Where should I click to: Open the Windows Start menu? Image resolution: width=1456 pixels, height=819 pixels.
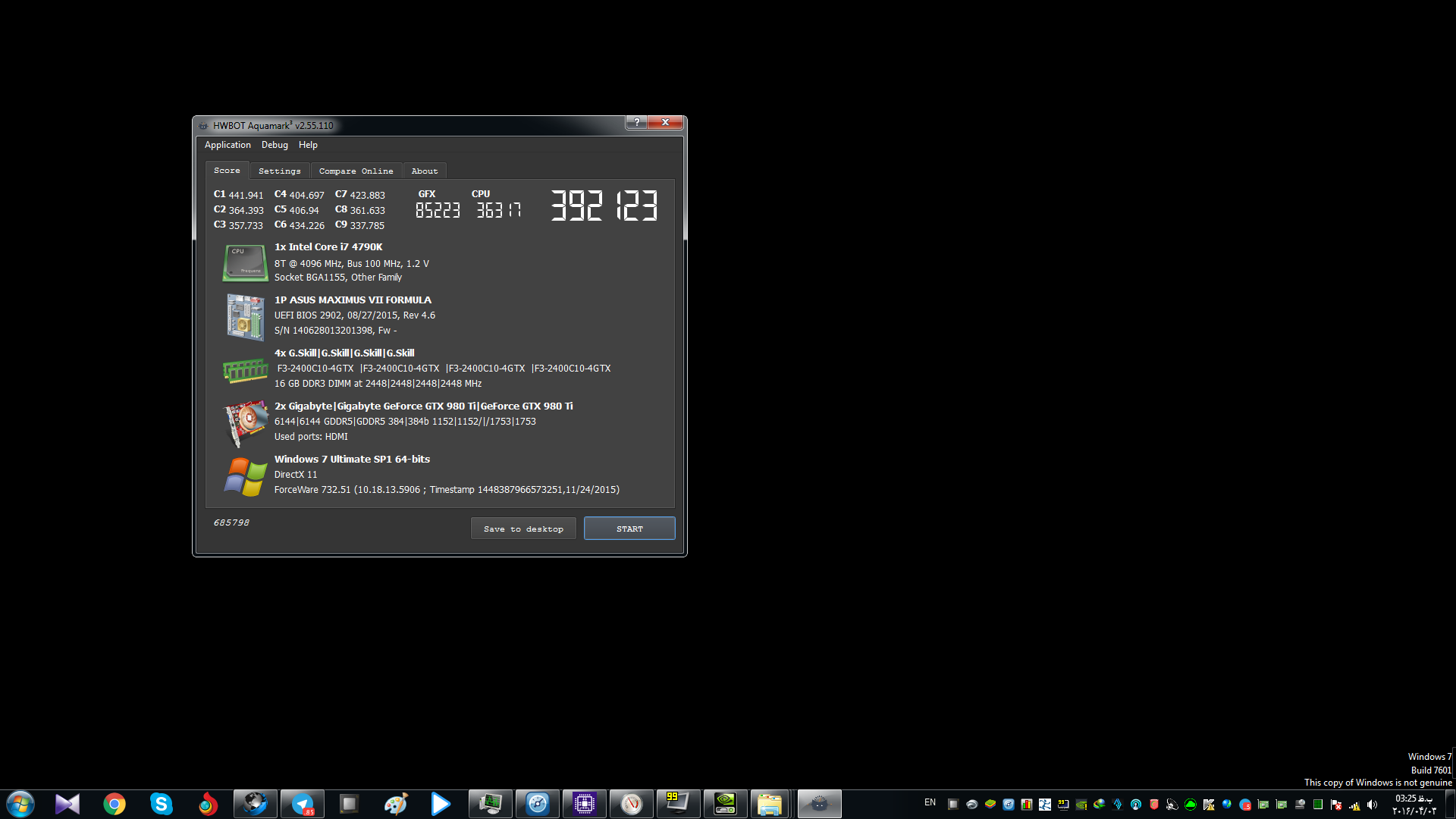(x=20, y=804)
